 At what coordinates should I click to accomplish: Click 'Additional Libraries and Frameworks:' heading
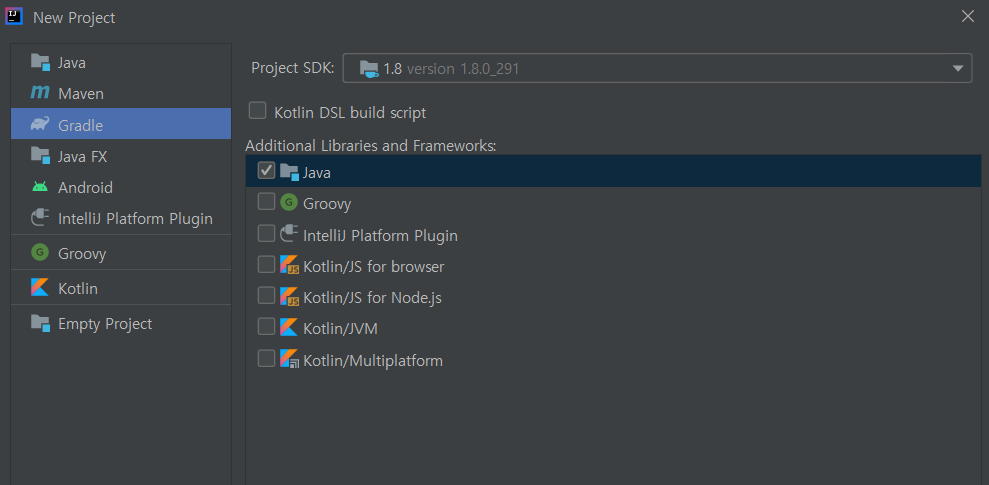click(x=371, y=146)
